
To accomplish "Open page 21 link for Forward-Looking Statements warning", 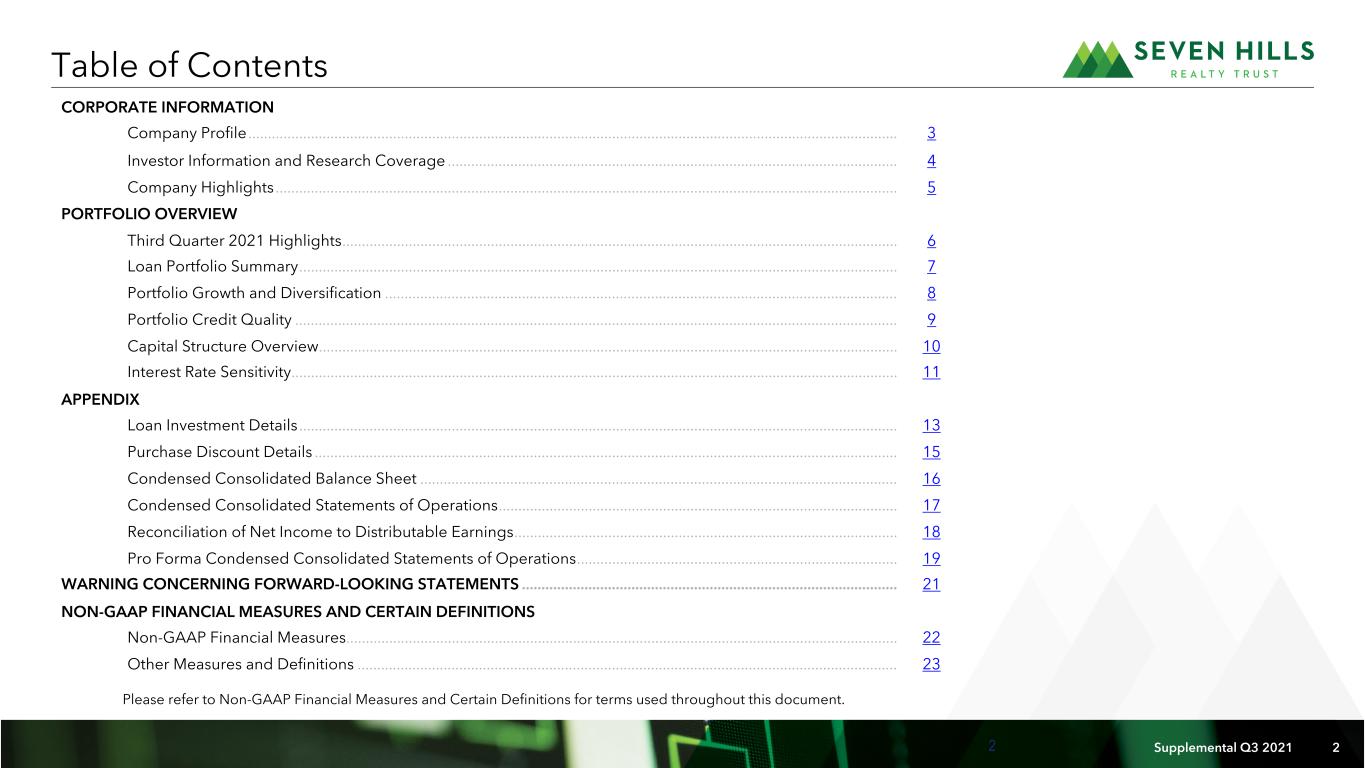I will pyautogui.click(x=931, y=584).
